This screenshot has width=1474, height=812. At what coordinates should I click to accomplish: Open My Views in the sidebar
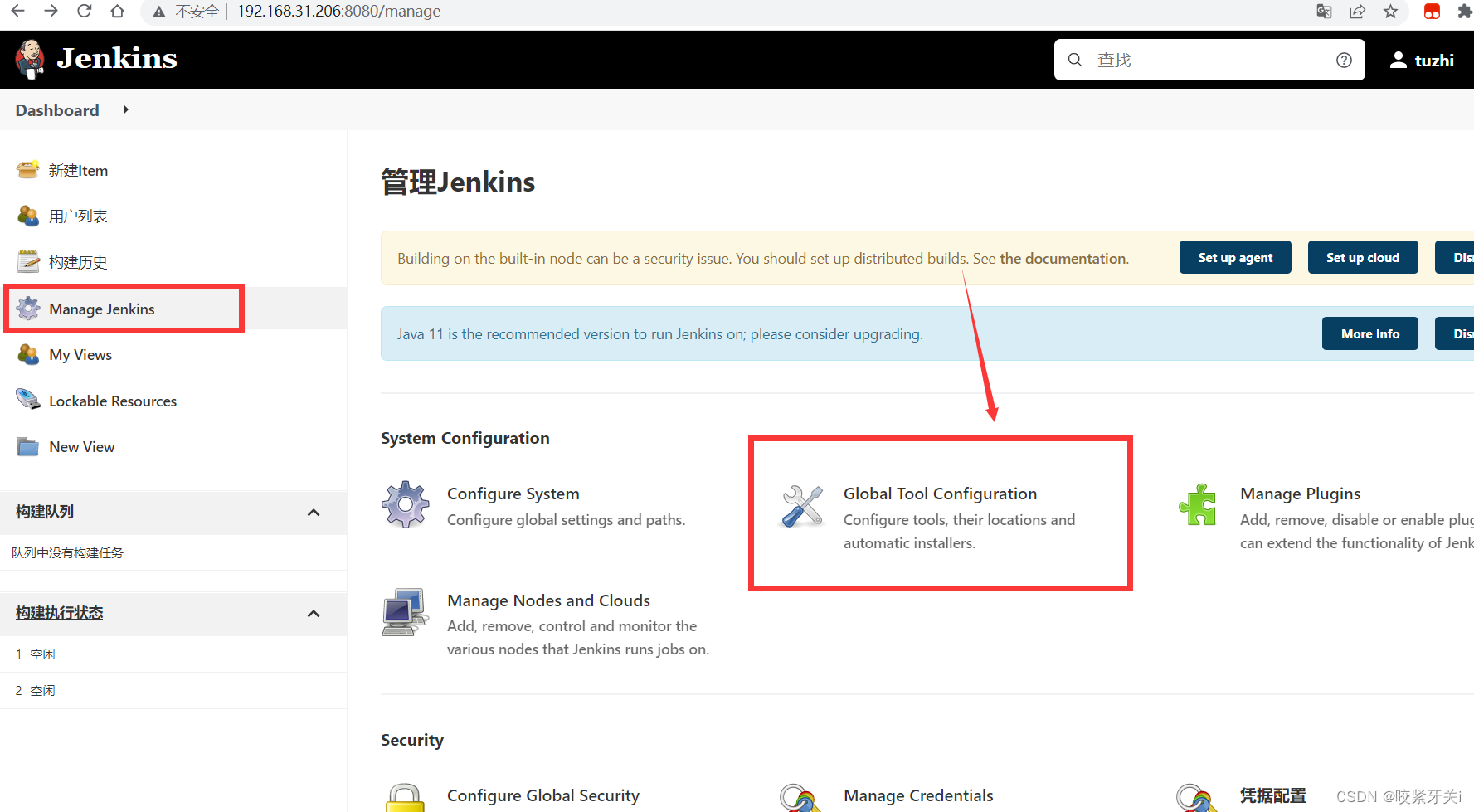tap(80, 354)
